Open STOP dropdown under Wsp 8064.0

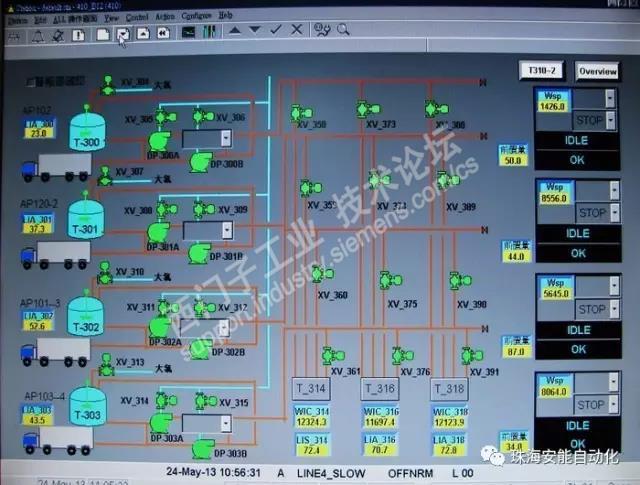click(x=613, y=405)
